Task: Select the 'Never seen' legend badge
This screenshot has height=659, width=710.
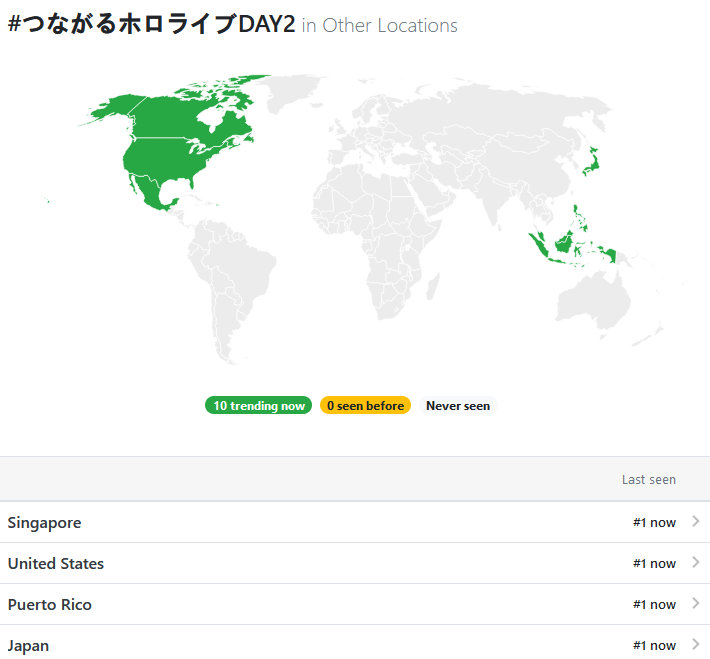Action: pos(458,405)
